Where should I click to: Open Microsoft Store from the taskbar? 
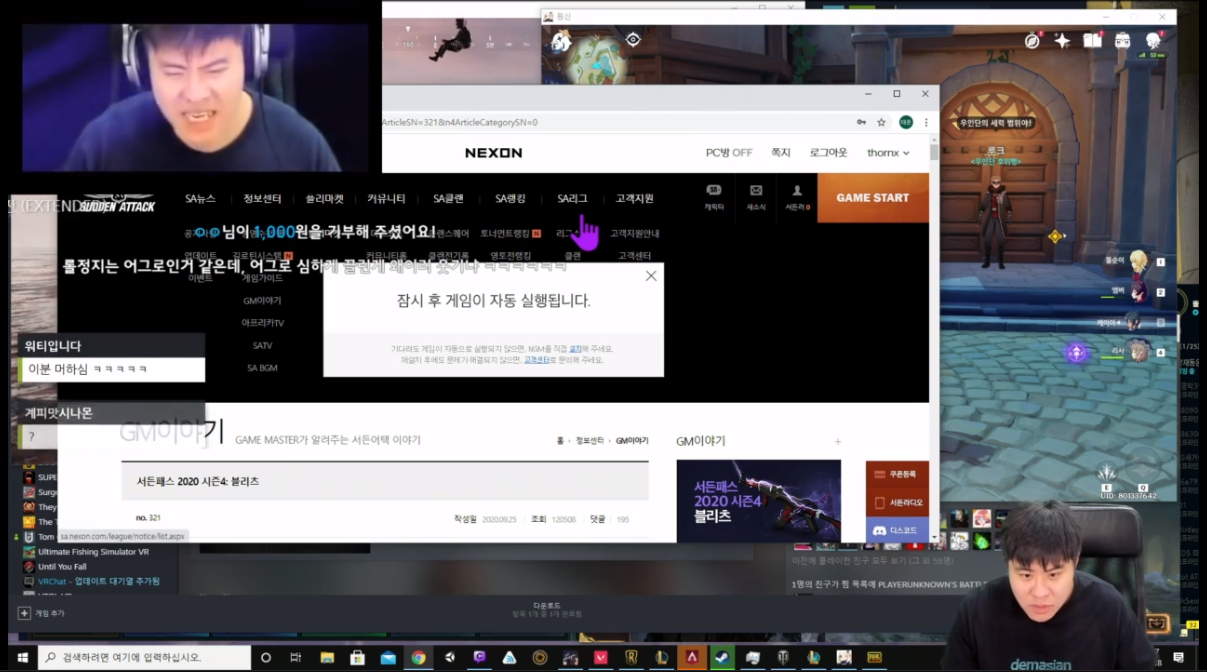coord(357,657)
